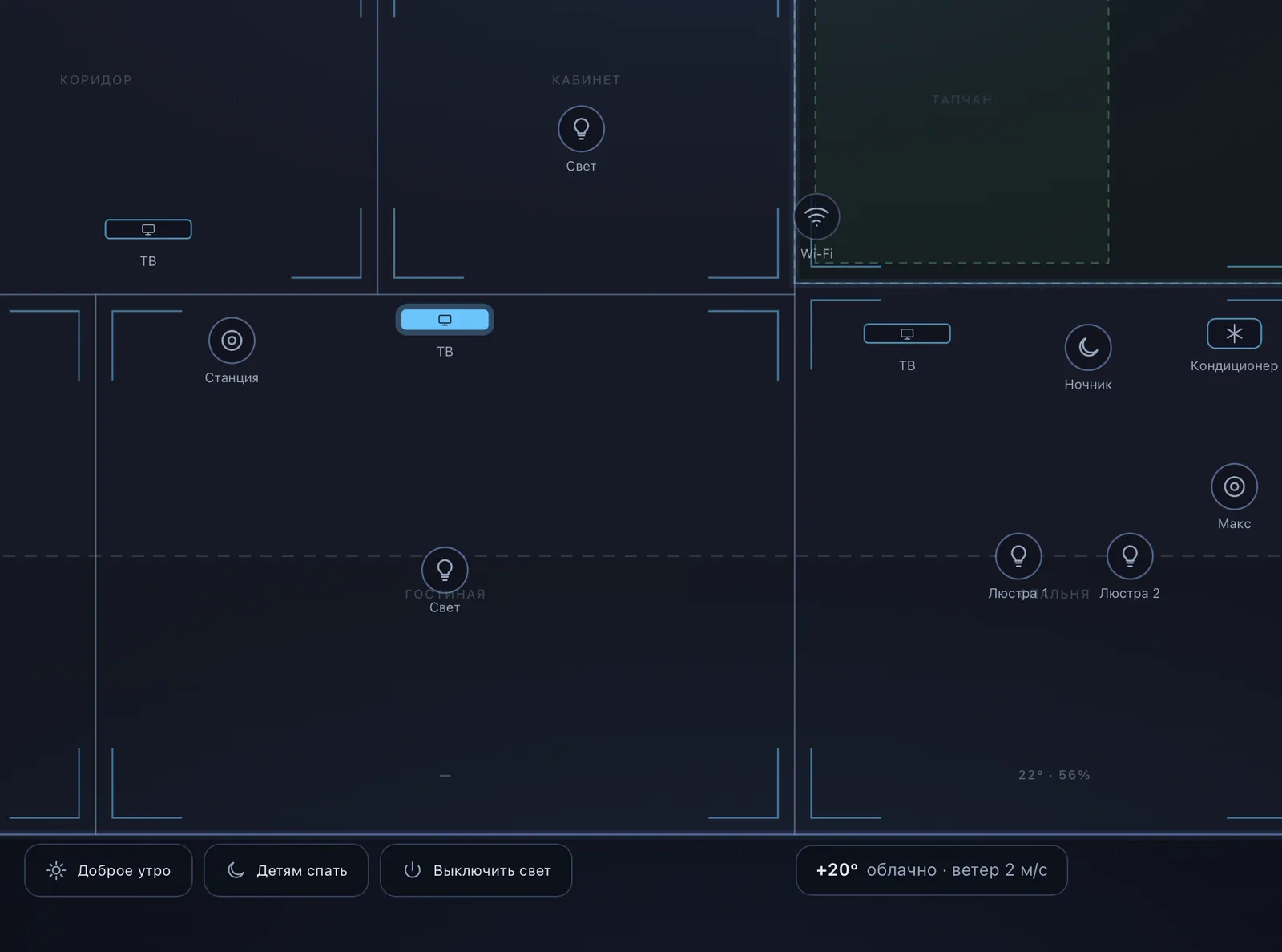Toggle the bedroom ТВ device
The width and height of the screenshot is (1282, 952).
coord(907,333)
